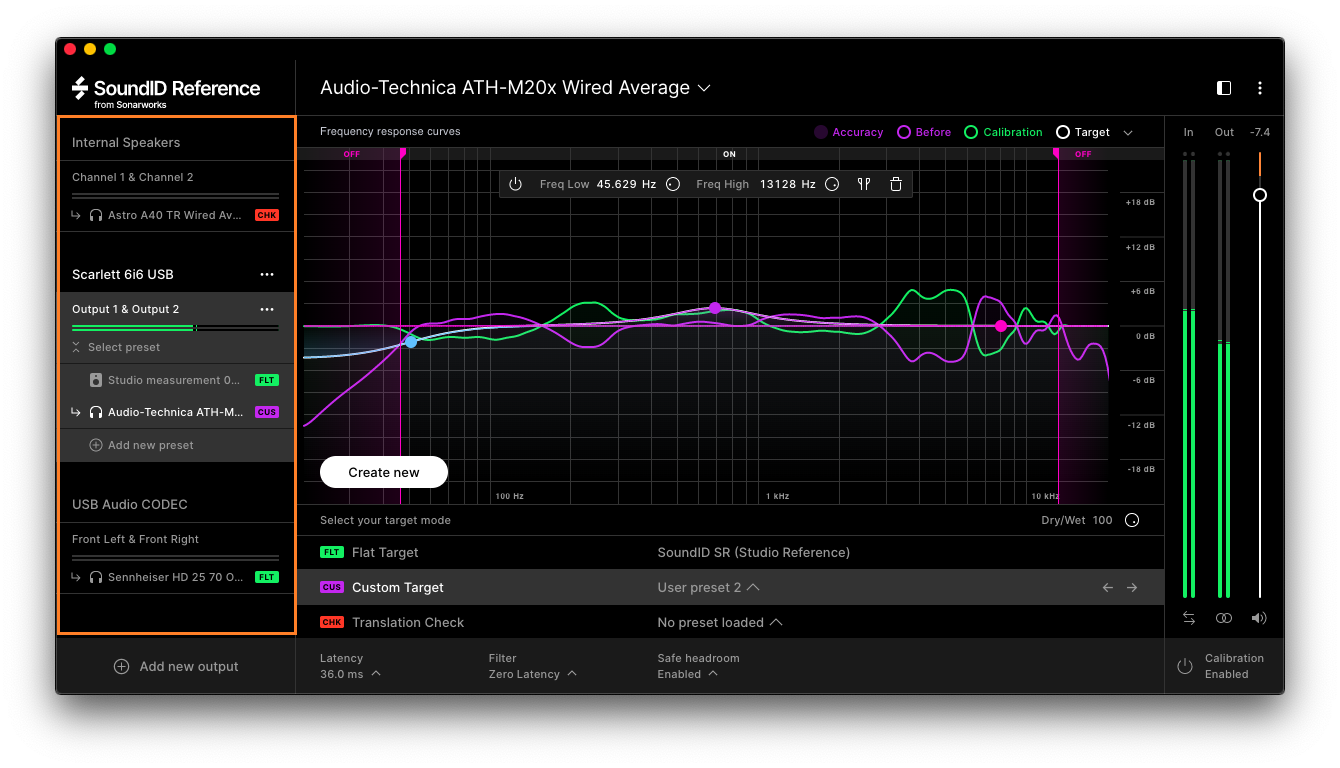Expand the curve legend chevron
1340x768 pixels.
click(x=1128, y=132)
